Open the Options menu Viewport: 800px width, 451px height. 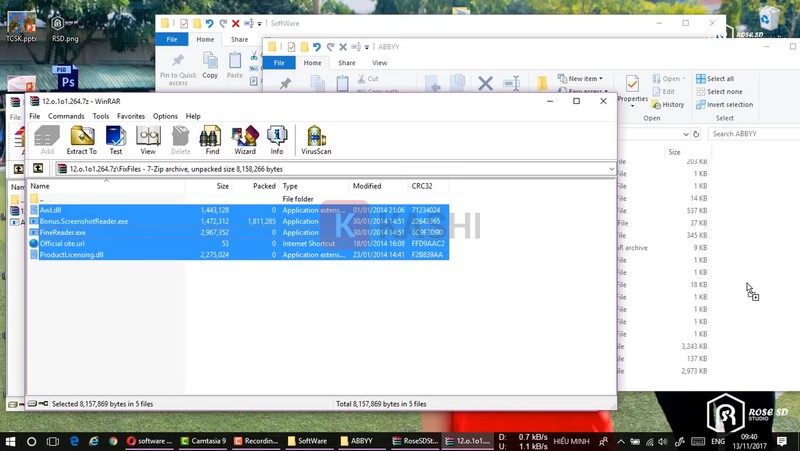click(x=165, y=116)
